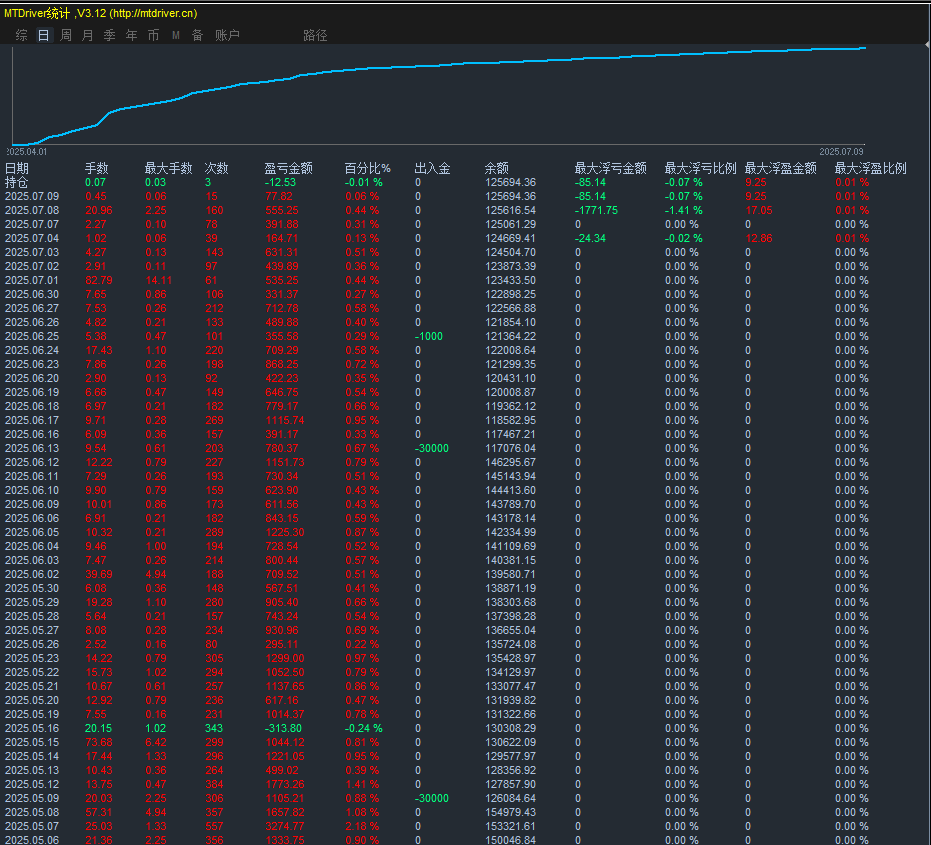931x845 pixels.
Task: Click the -1771.75 max floating loss
Action: [x=596, y=210]
